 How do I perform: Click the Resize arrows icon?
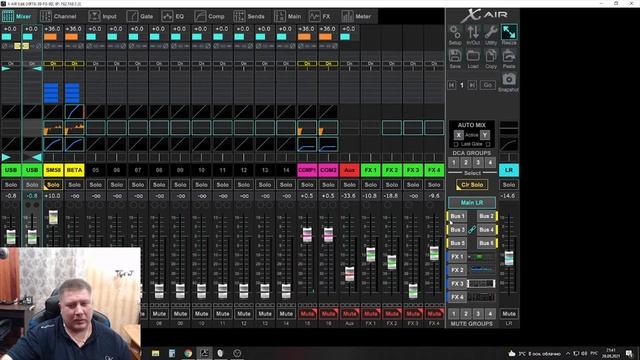coord(509,32)
